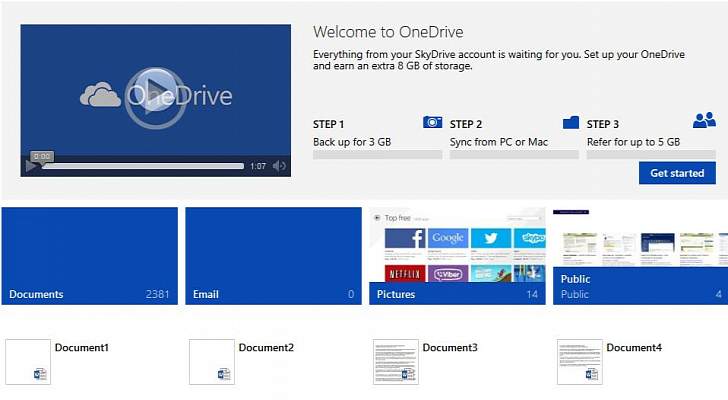Open Document3 Word file thumbnail
Image resolution: width=728 pixels, height=400 pixels.
pos(396,362)
